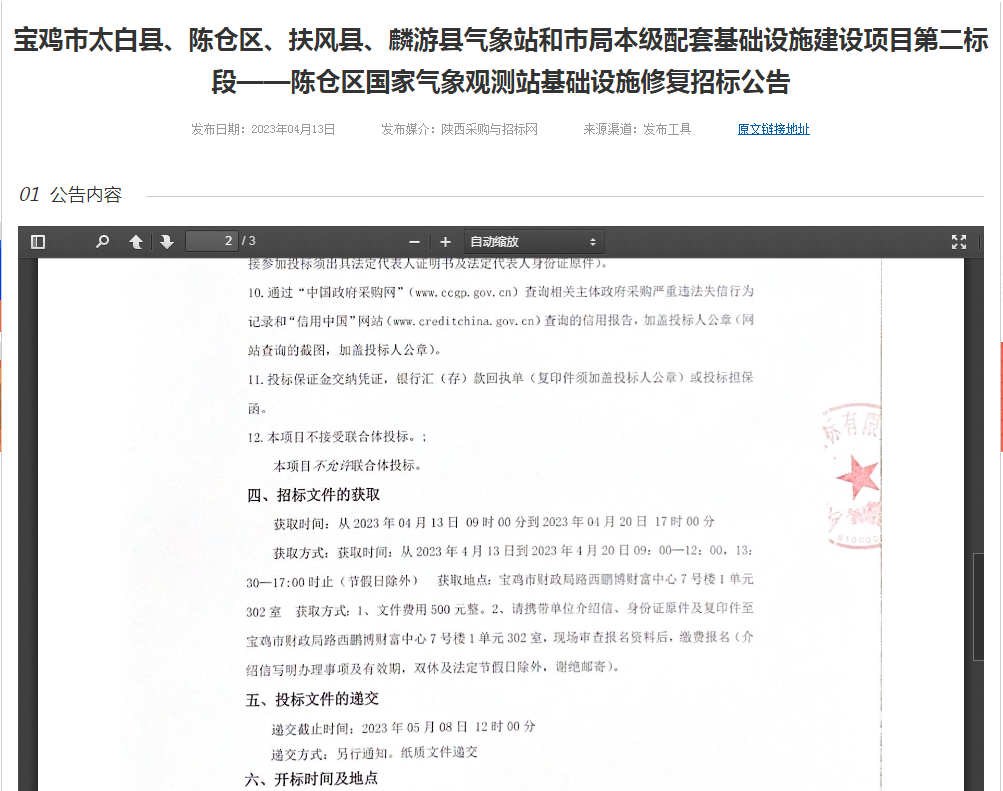Click the 四、招标文件的获取 heading
1003x791 pixels.
pyautogui.click(x=313, y=495)
